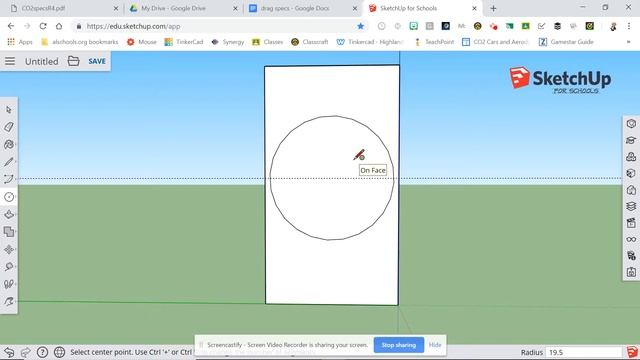Click the Untitled model name
The image size is (640, 360).
click(x=42, y=61)
